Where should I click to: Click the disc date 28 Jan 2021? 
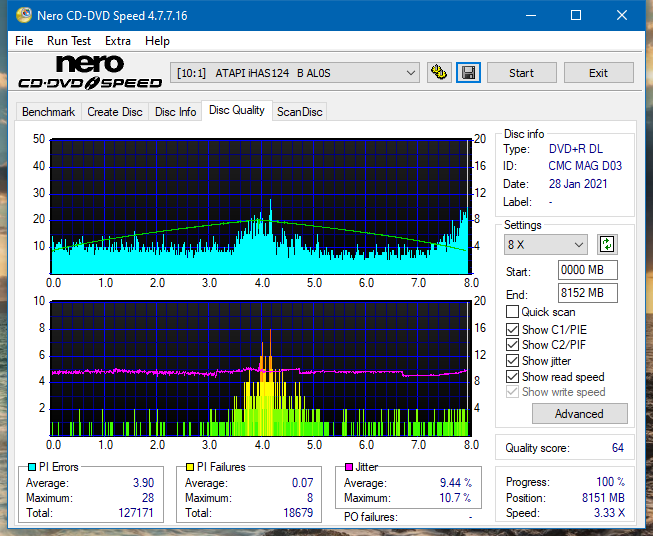click(578, 184)
